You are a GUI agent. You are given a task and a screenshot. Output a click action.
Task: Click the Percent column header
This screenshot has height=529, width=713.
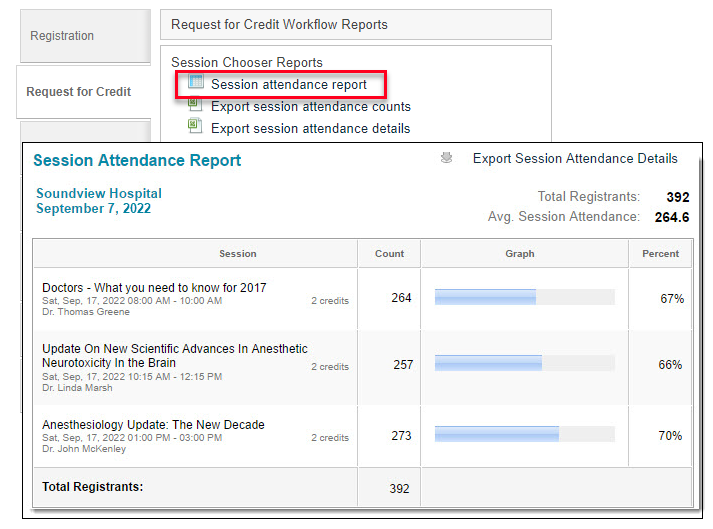[x=660, y=254]
